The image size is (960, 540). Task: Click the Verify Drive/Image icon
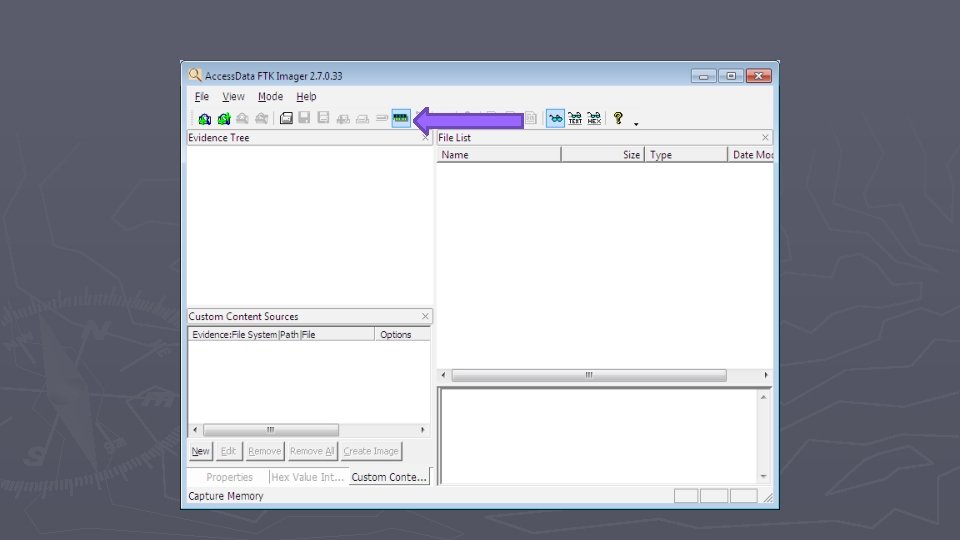381,118
